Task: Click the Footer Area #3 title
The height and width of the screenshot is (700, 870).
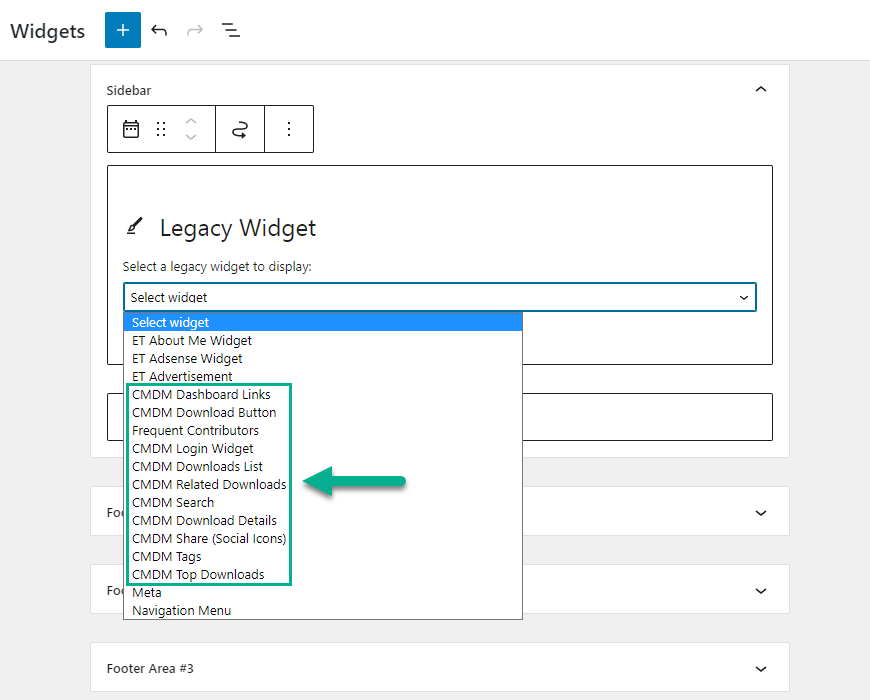Action: click(x=150, y=668)
